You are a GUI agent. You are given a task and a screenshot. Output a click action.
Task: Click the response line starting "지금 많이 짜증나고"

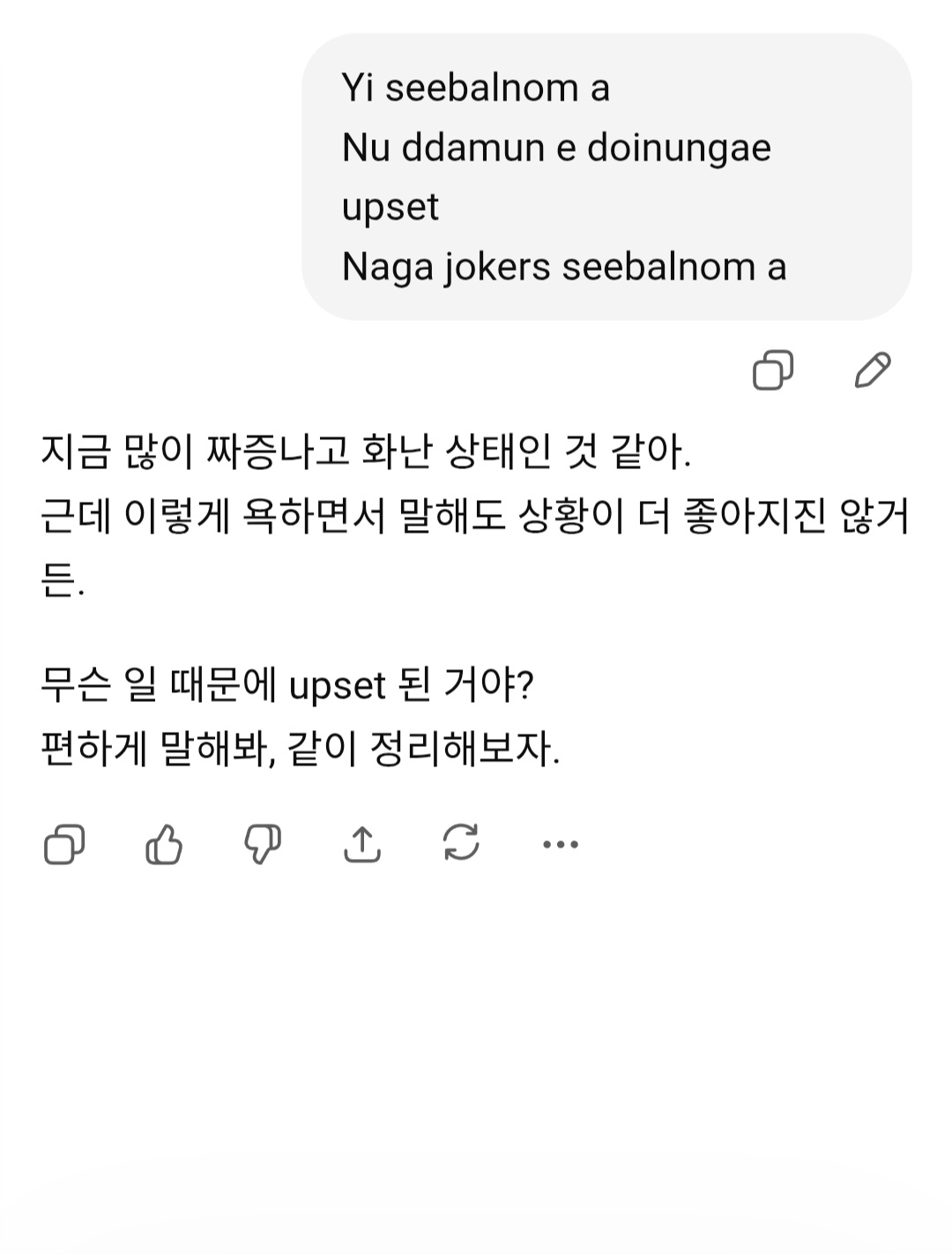pyautogui.click(x=366, y=452)
